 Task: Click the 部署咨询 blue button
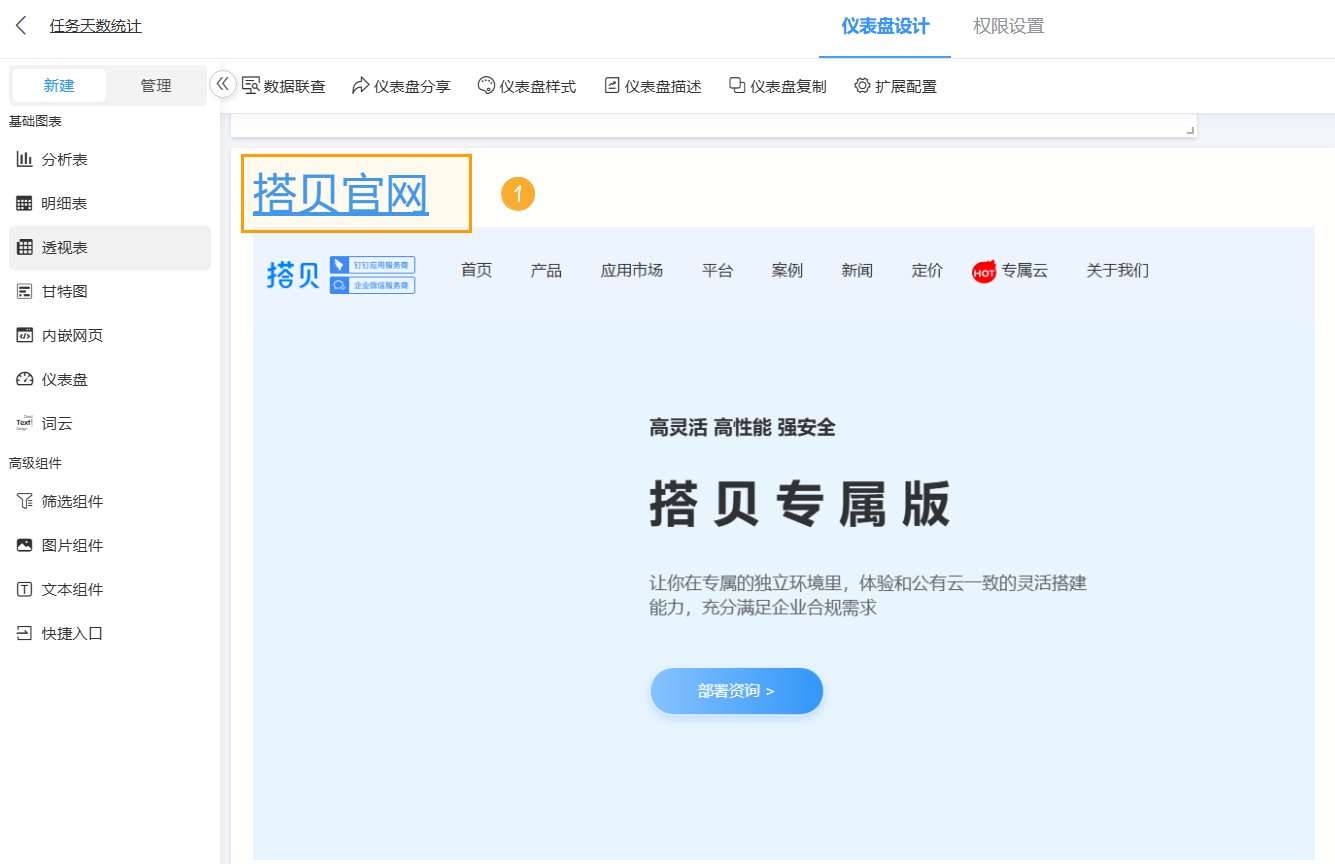[x=737, y=691]
